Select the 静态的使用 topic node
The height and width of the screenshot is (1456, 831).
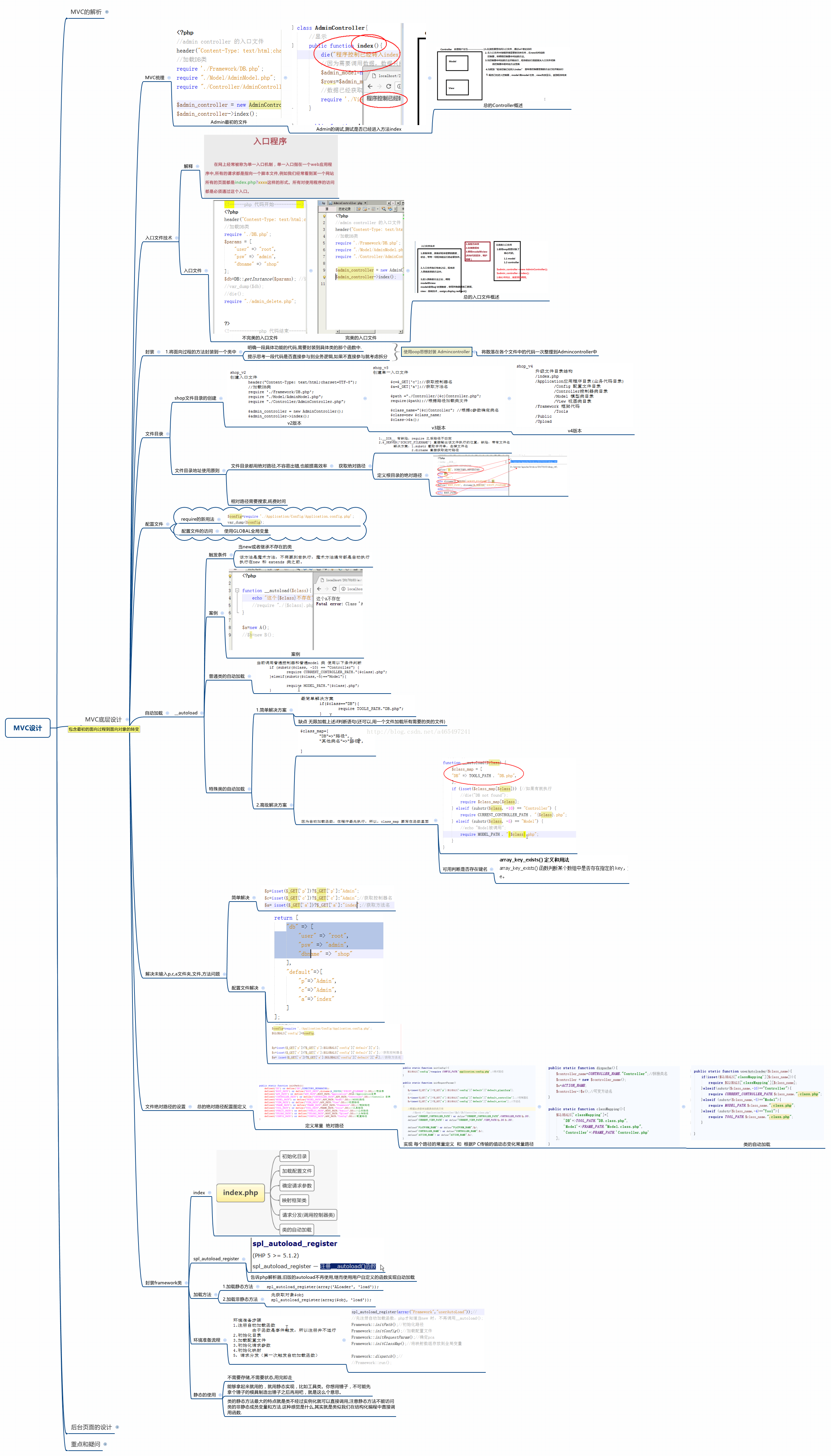(204, 1395)
